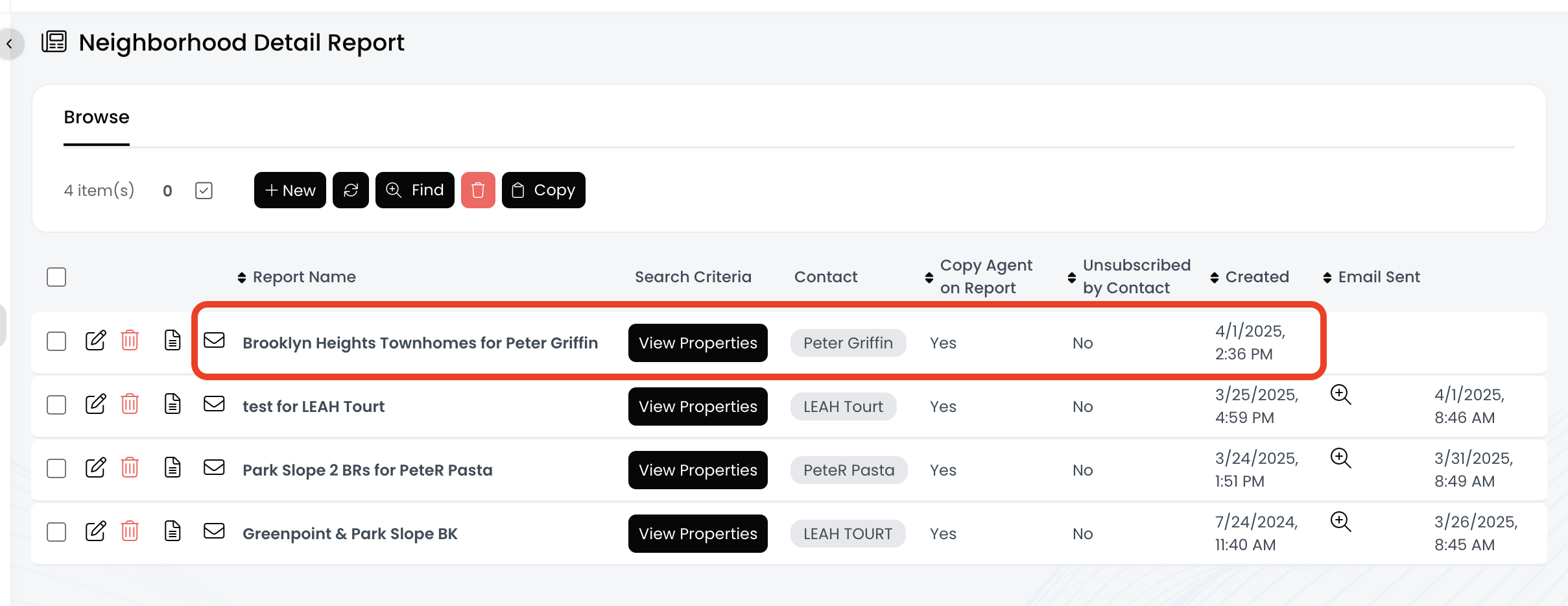
Task: Click the refresh icon button in toolbar
Action: tap(351, 190)
